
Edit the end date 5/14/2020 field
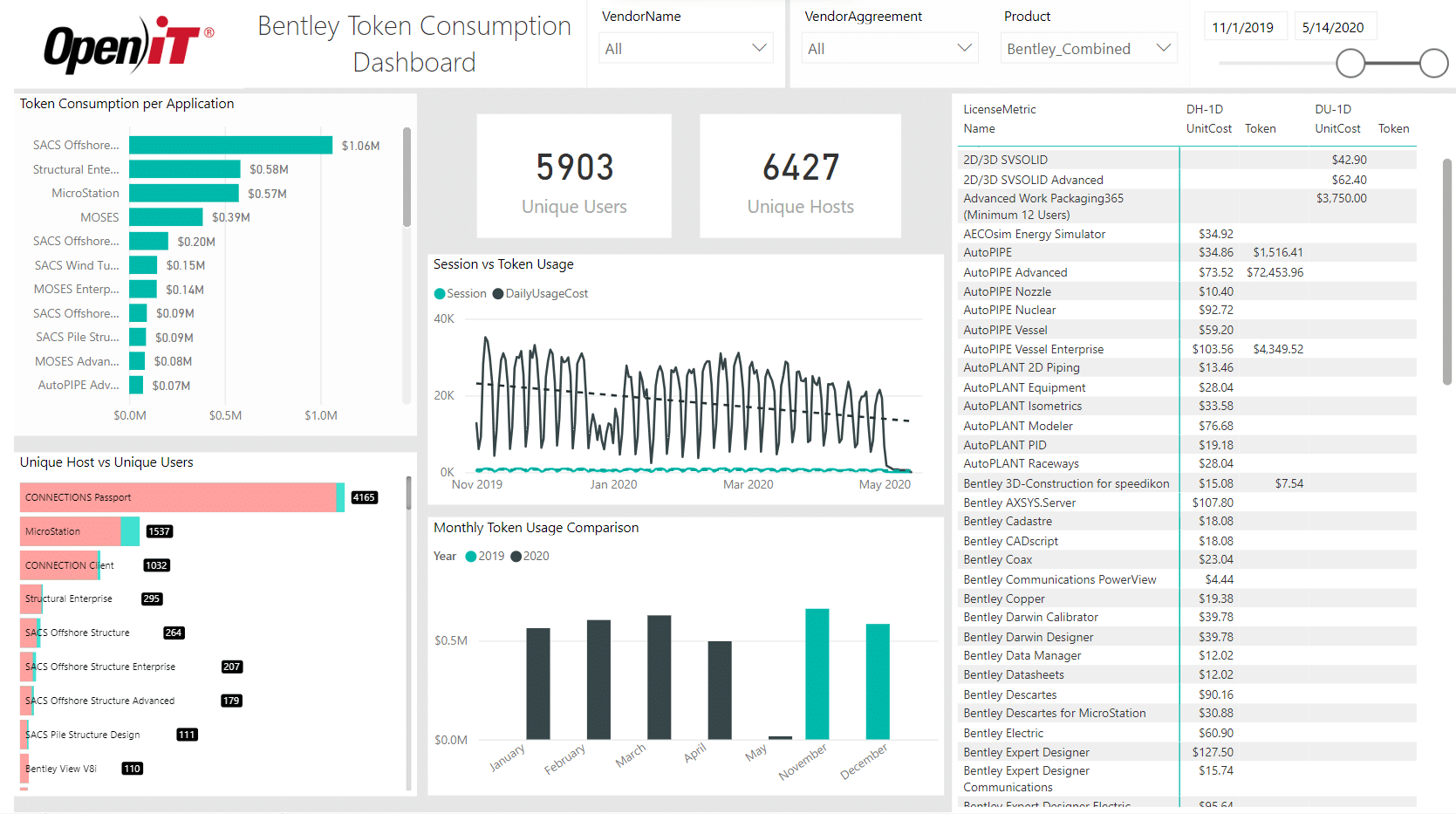coord(1335,27)
